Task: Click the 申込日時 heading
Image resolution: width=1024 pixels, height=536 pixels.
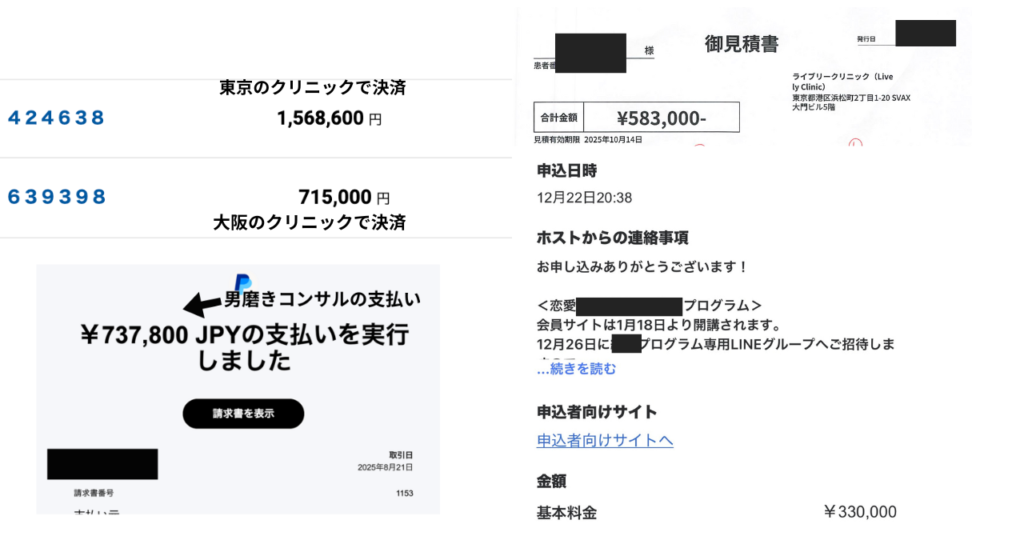Action: (x=568, y=171)
